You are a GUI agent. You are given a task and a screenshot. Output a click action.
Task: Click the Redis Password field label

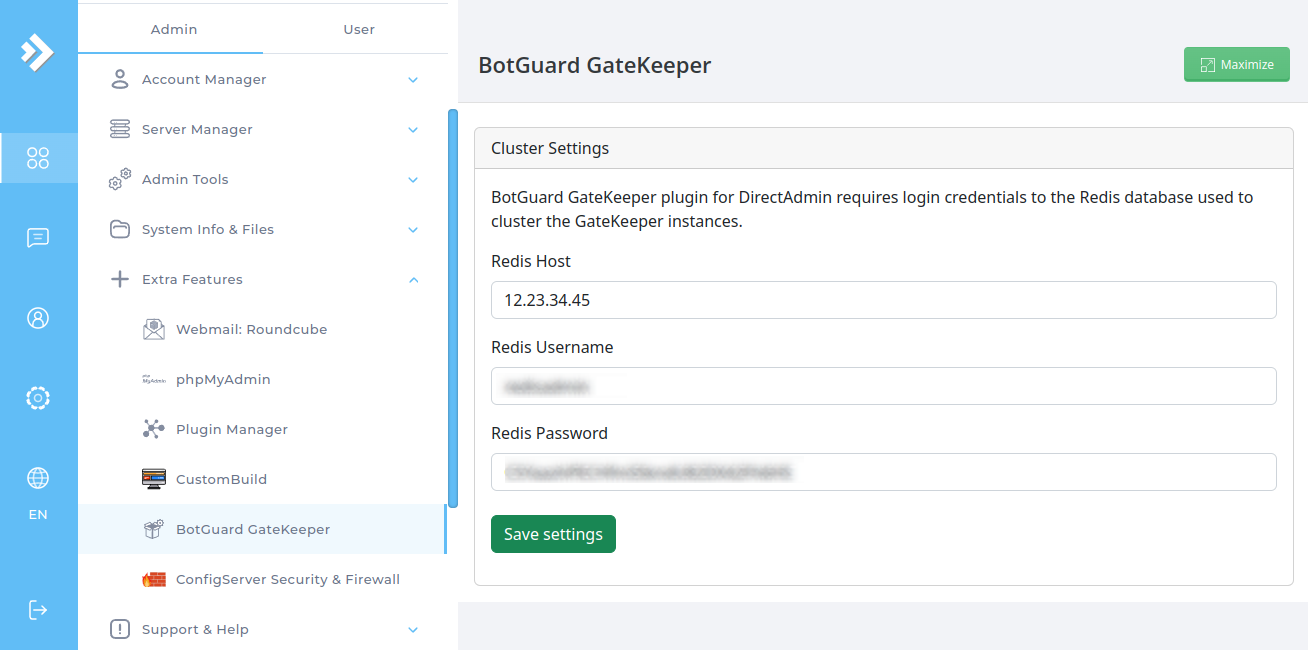pyautogui.click(x=549, y=433)
